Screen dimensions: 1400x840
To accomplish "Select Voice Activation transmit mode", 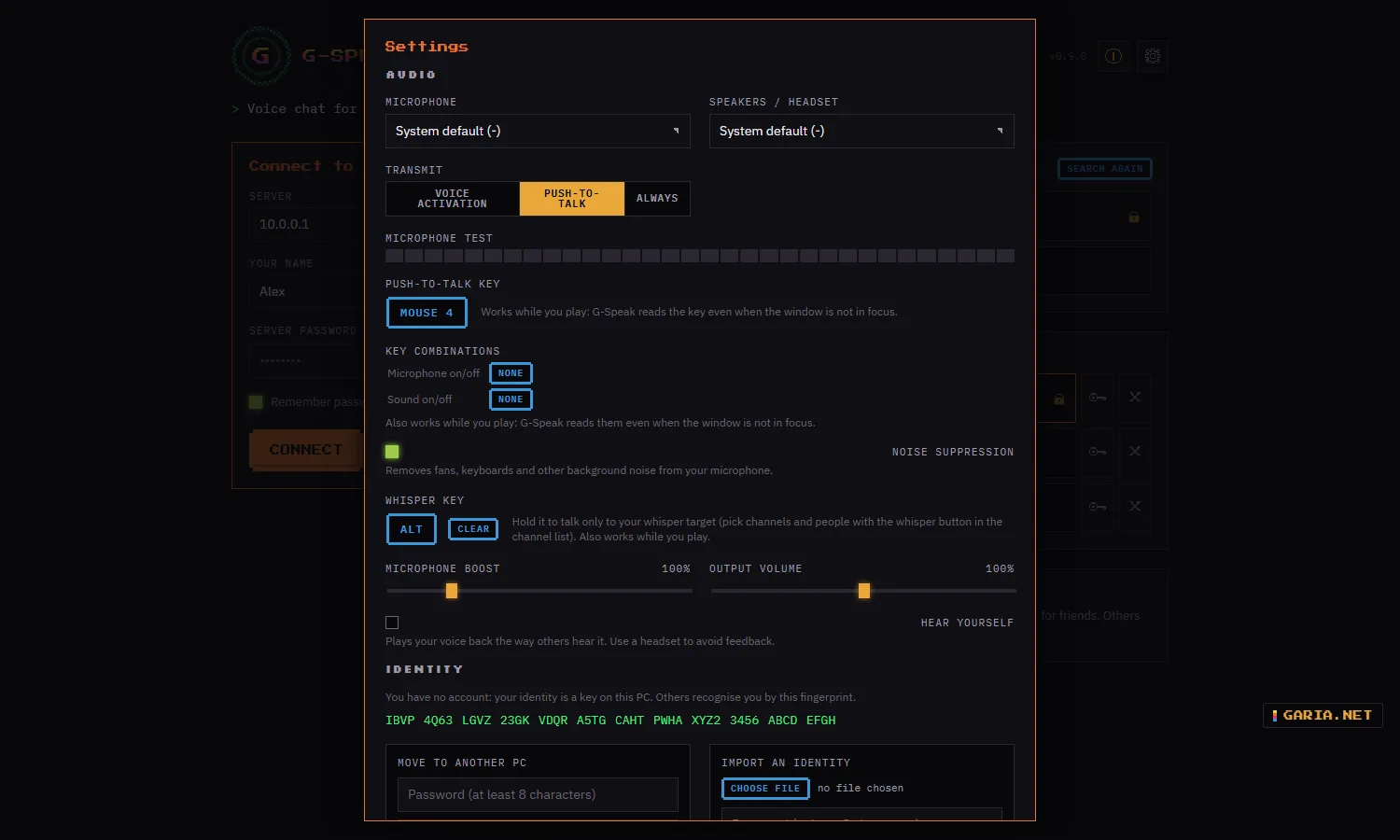I will click(453, 199).
